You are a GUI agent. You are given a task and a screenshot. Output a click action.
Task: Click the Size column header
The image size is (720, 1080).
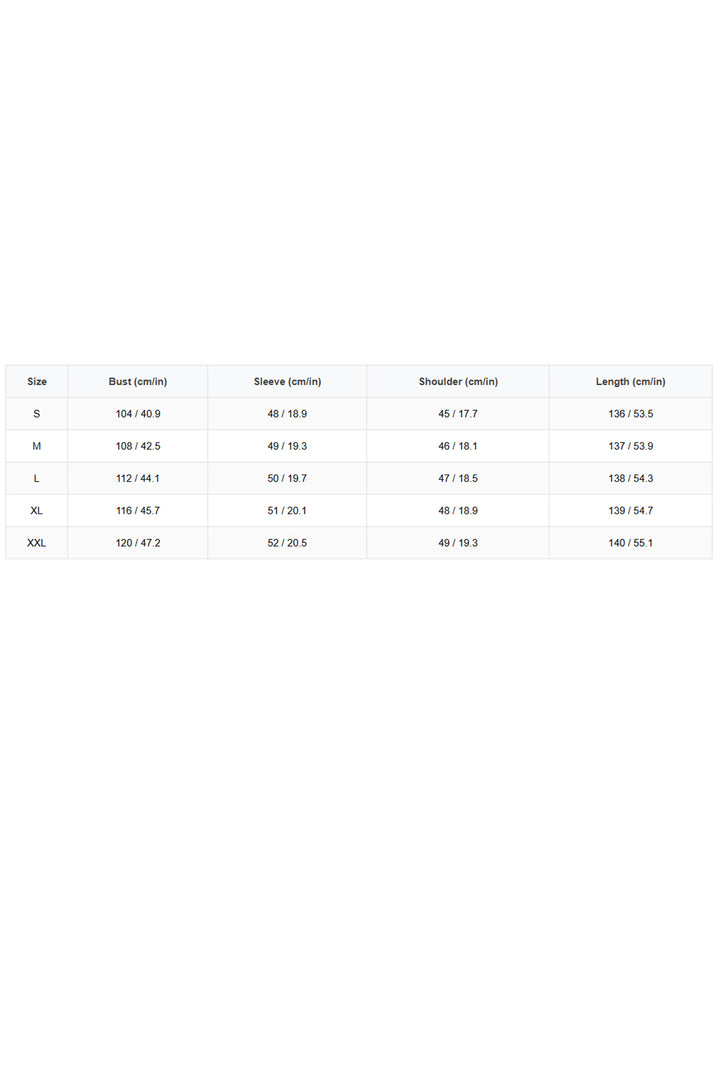pyautogui.click(x=37, y=382)
